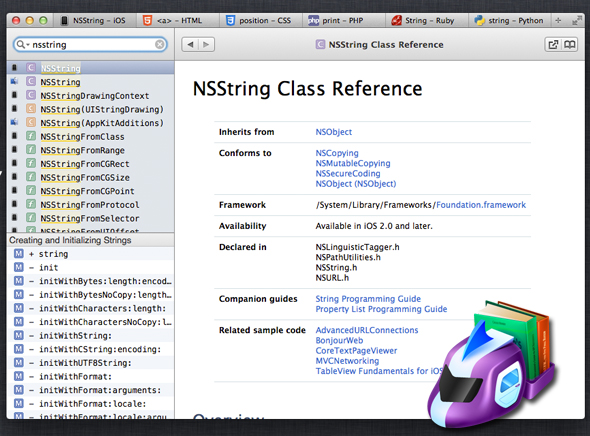
Task: Select highlighted NSString iOS result
Action: click(90, 68)
